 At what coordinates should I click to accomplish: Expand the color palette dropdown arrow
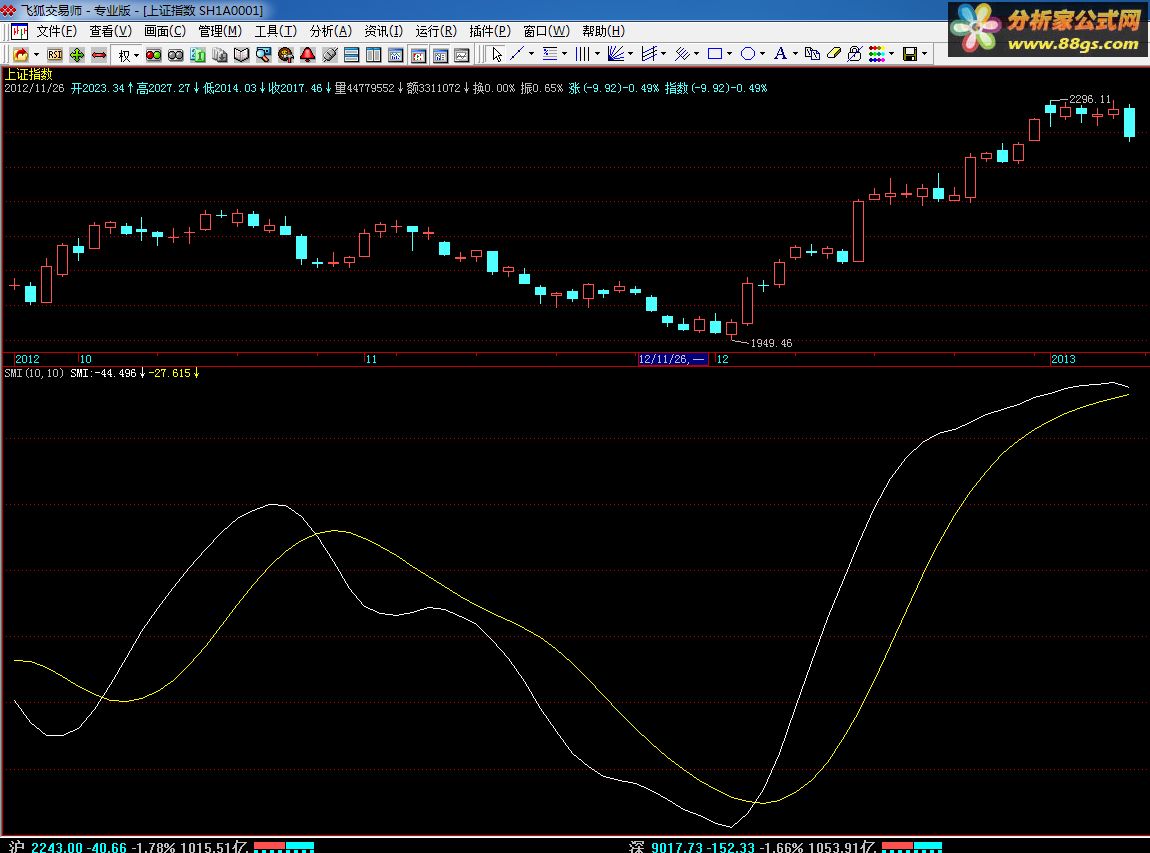tap(891, 54)
